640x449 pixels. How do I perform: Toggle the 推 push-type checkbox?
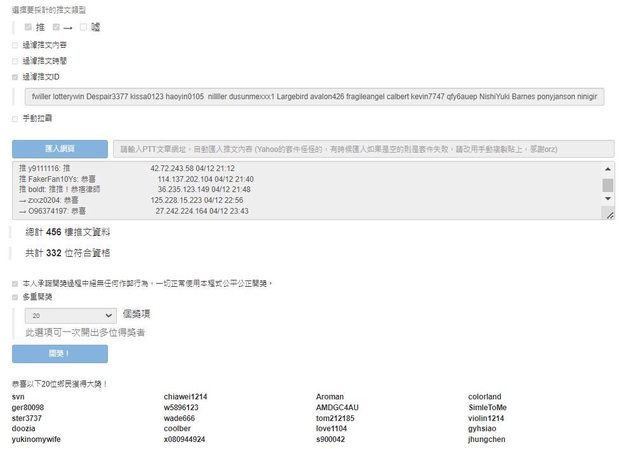28,27
